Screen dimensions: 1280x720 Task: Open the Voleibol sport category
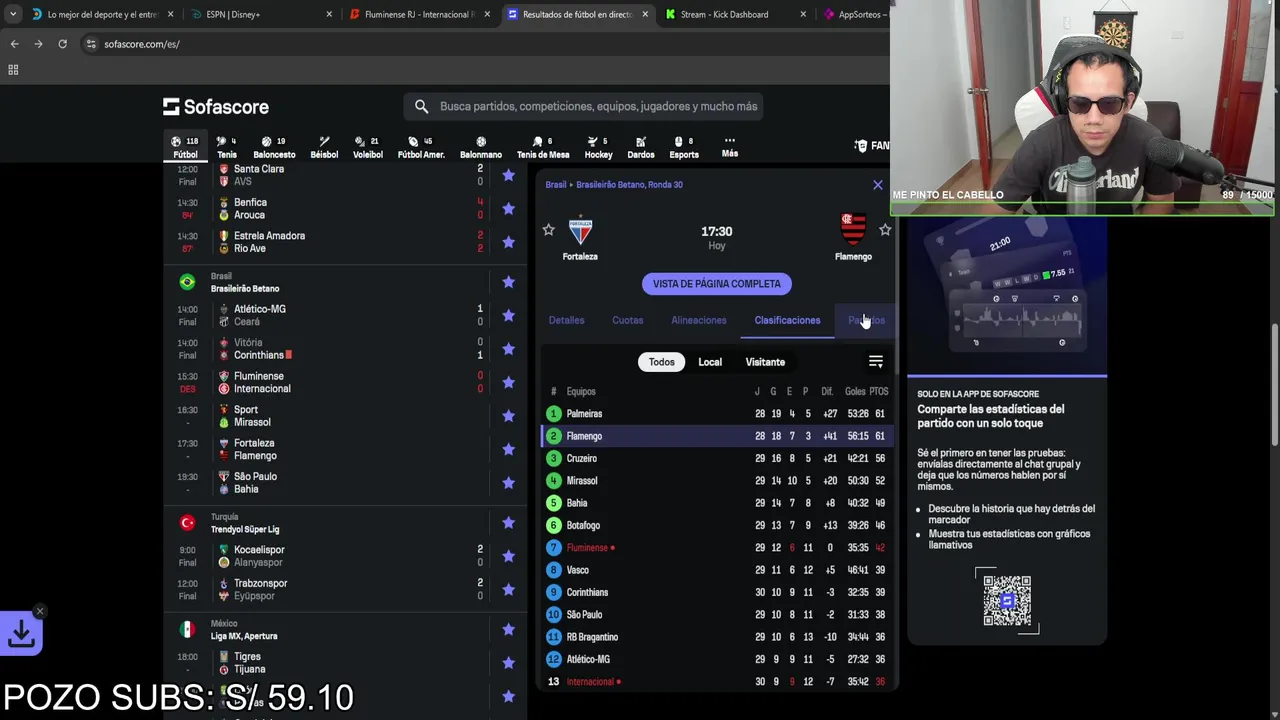click(x=368, y=147)
